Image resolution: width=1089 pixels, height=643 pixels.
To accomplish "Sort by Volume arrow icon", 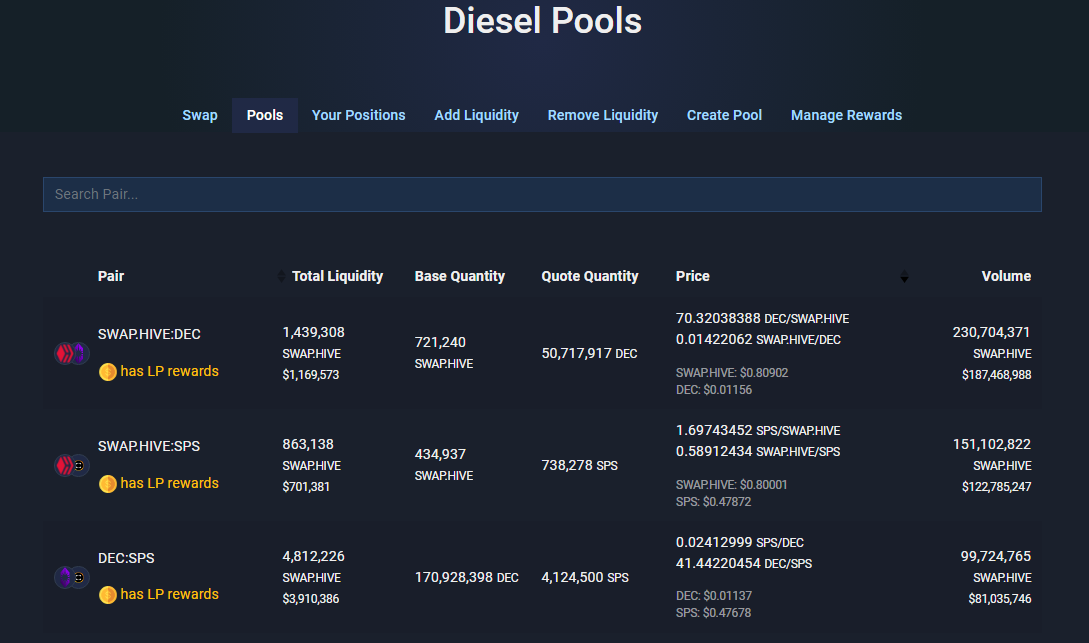I will coord(904,276).
